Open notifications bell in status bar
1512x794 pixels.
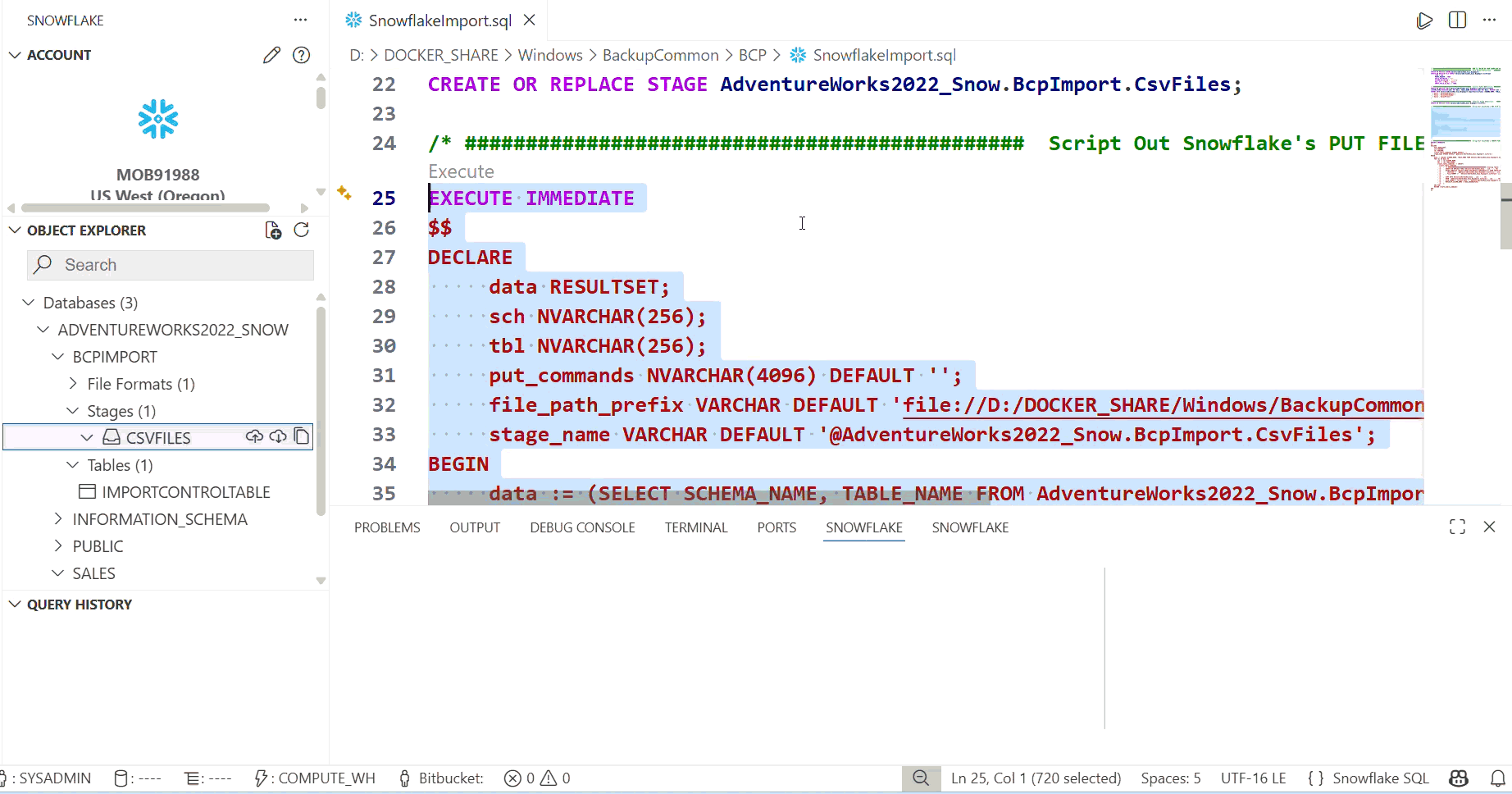[x=1498, y=778]
